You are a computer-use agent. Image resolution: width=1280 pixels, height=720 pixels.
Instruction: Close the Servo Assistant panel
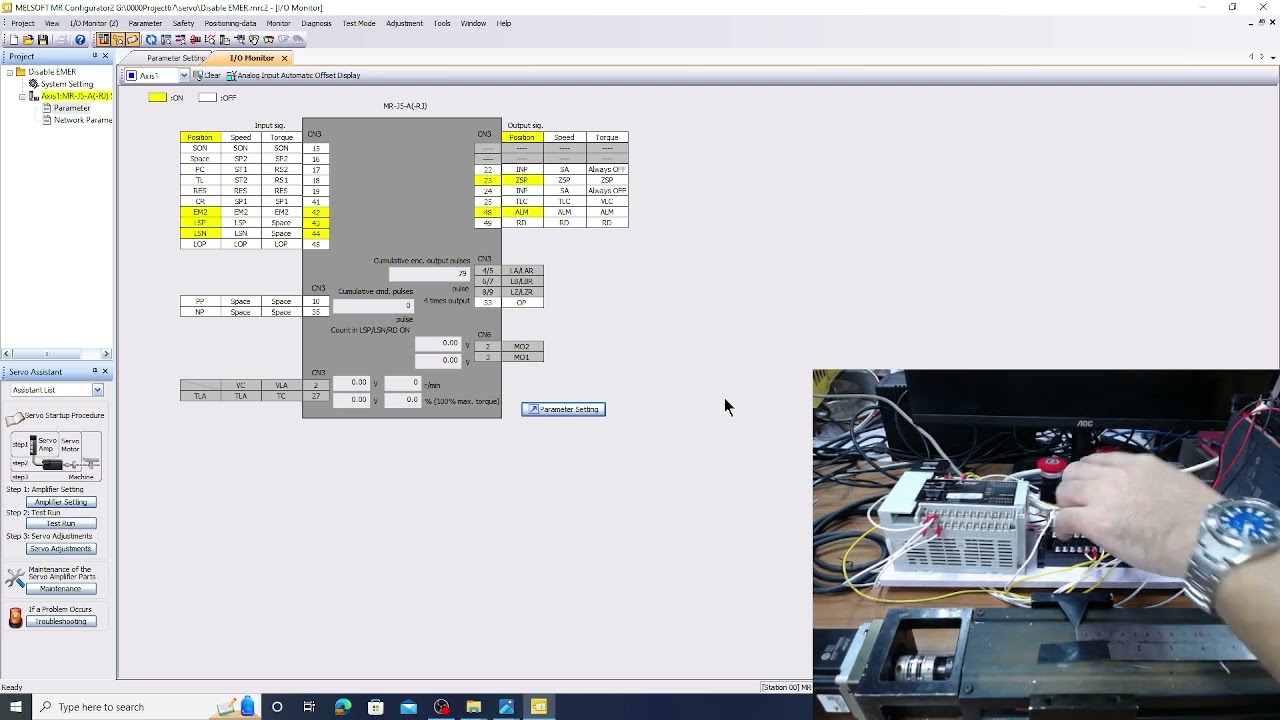pos(105,372)
